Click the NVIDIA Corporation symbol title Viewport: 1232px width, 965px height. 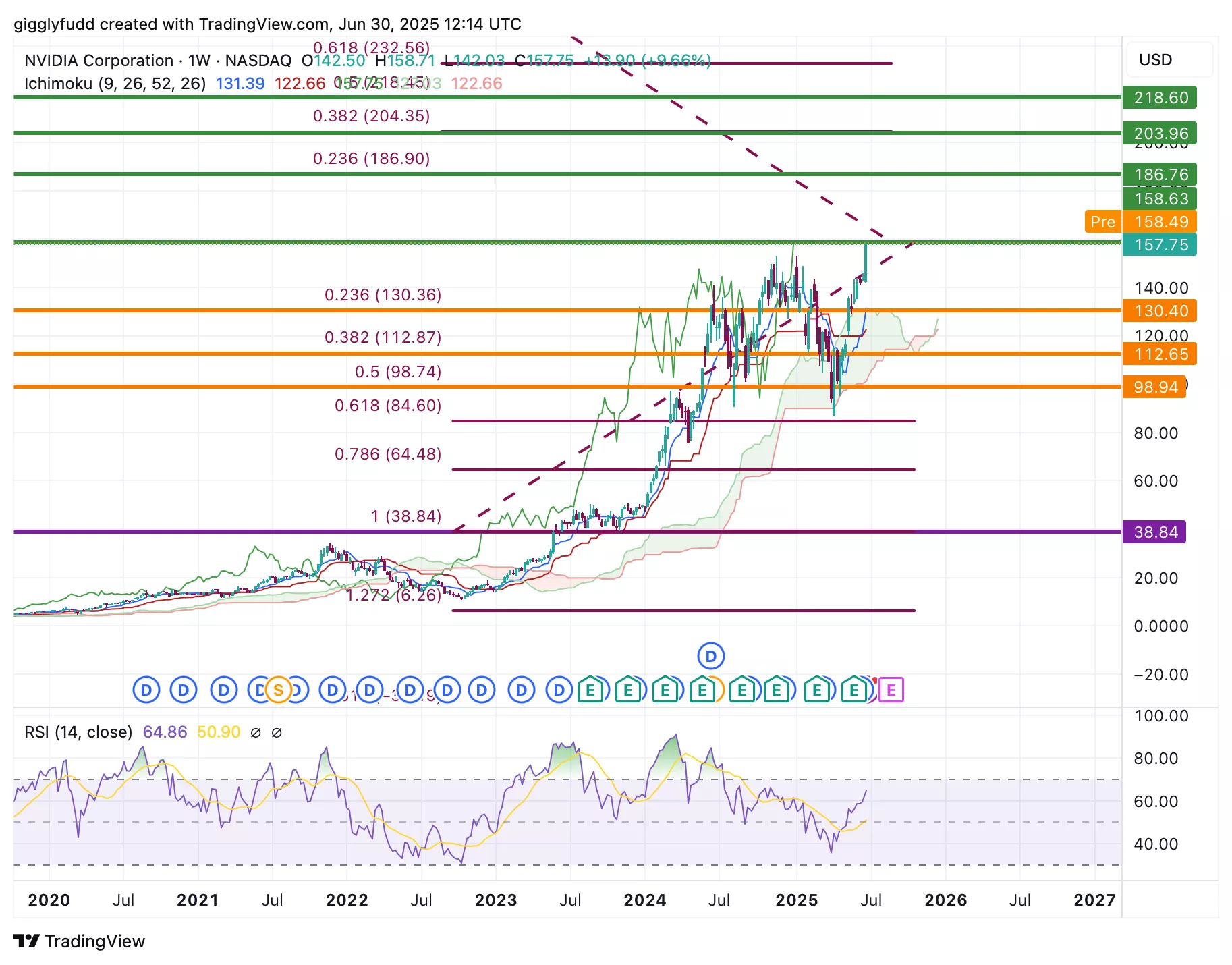click(x=99, y=61)
